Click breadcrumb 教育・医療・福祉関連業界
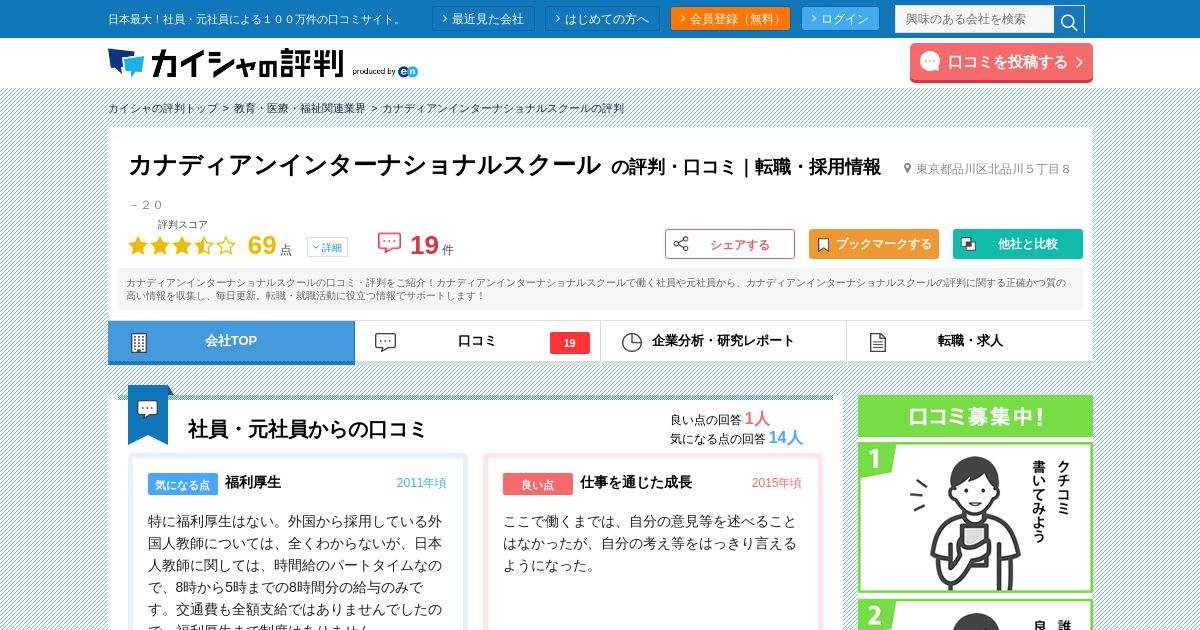This screenshot has height=630, width=1200. click(300, 108)
